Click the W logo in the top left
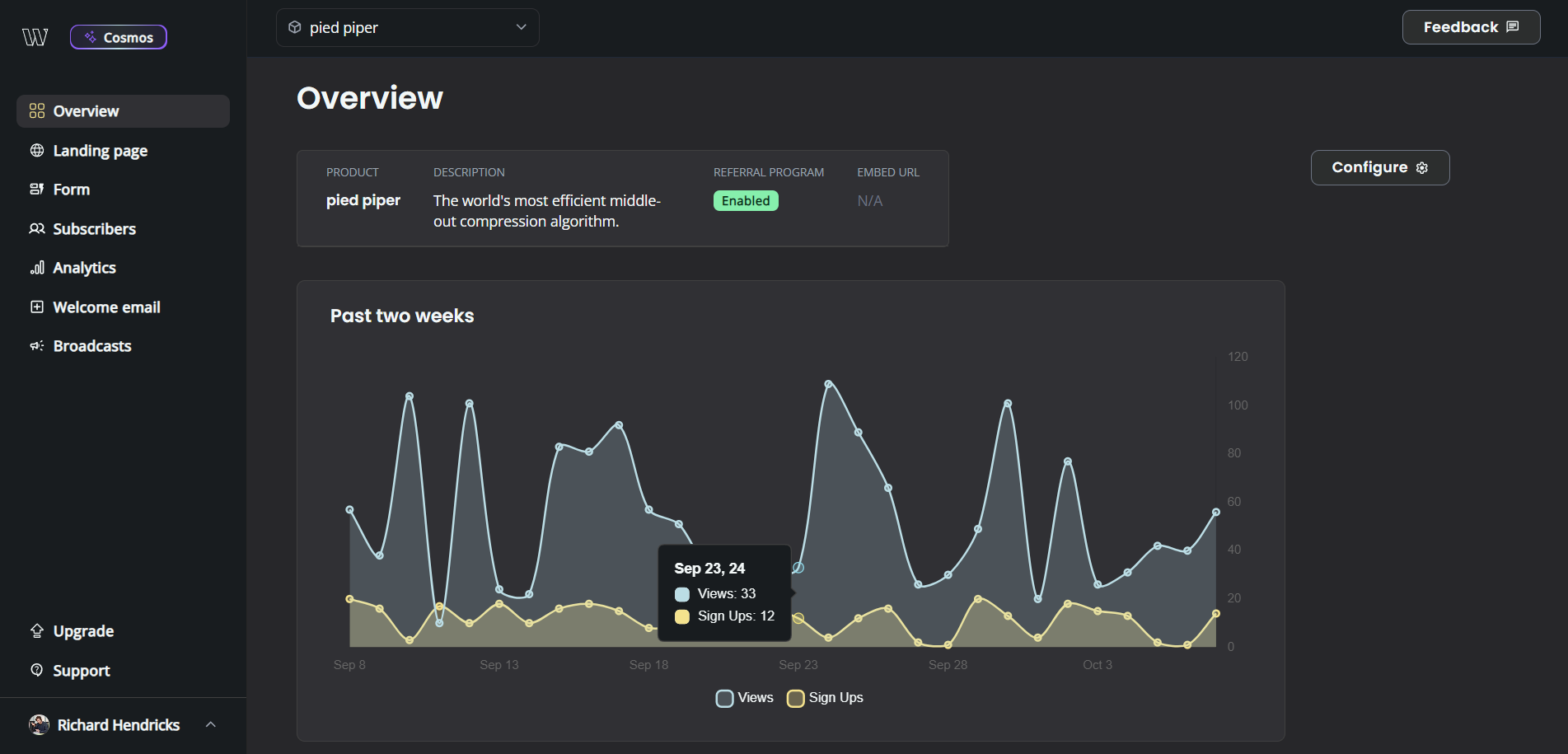 (35, 36)
